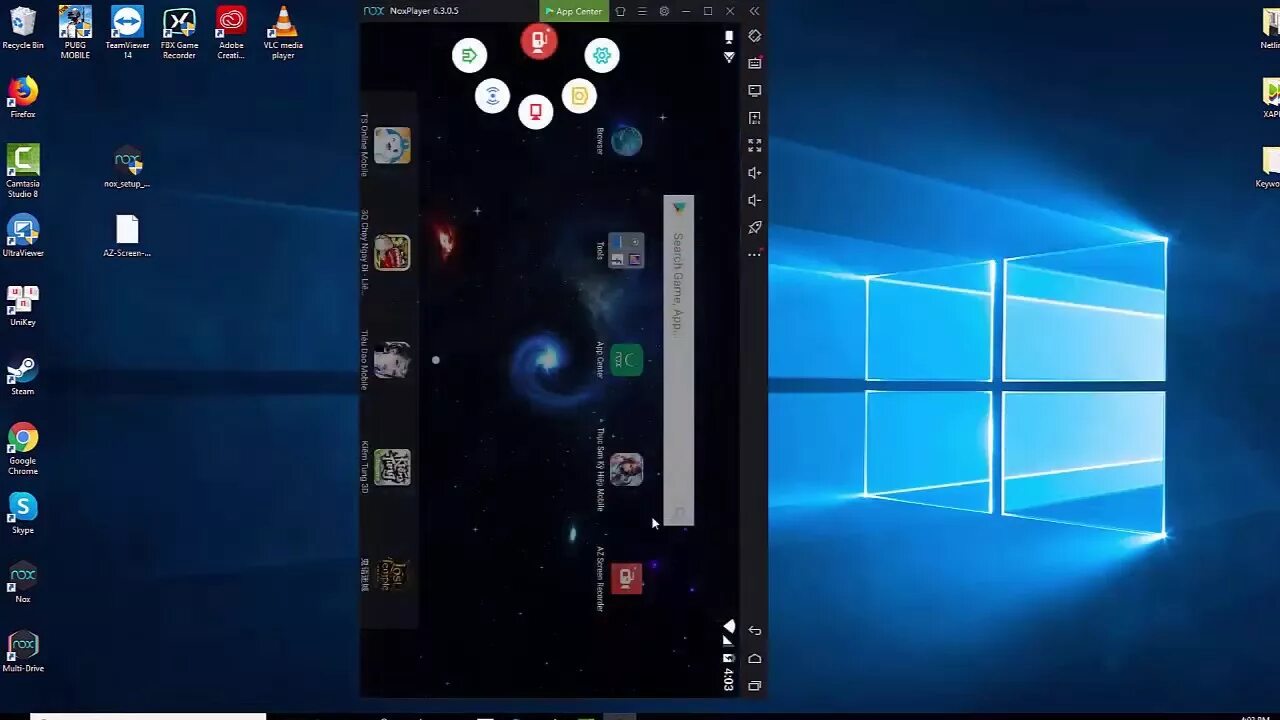1280x720 pixels.
Task: Increase volume in Nox sidebar
Action: click(x=755, y=172)
